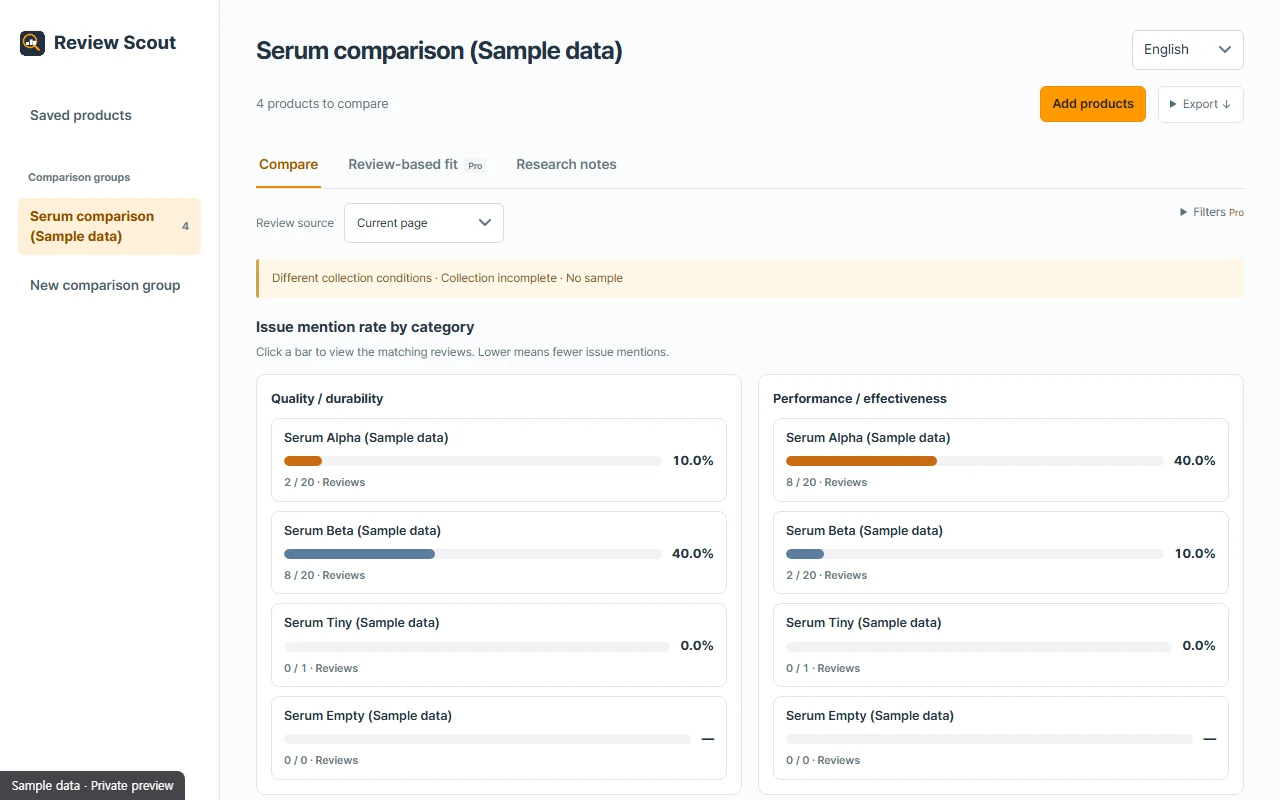The width and height of the screenshot is (1280, 800).
Task: Open the Review source Current page dropdown
Action: click(x=424, y=223)
